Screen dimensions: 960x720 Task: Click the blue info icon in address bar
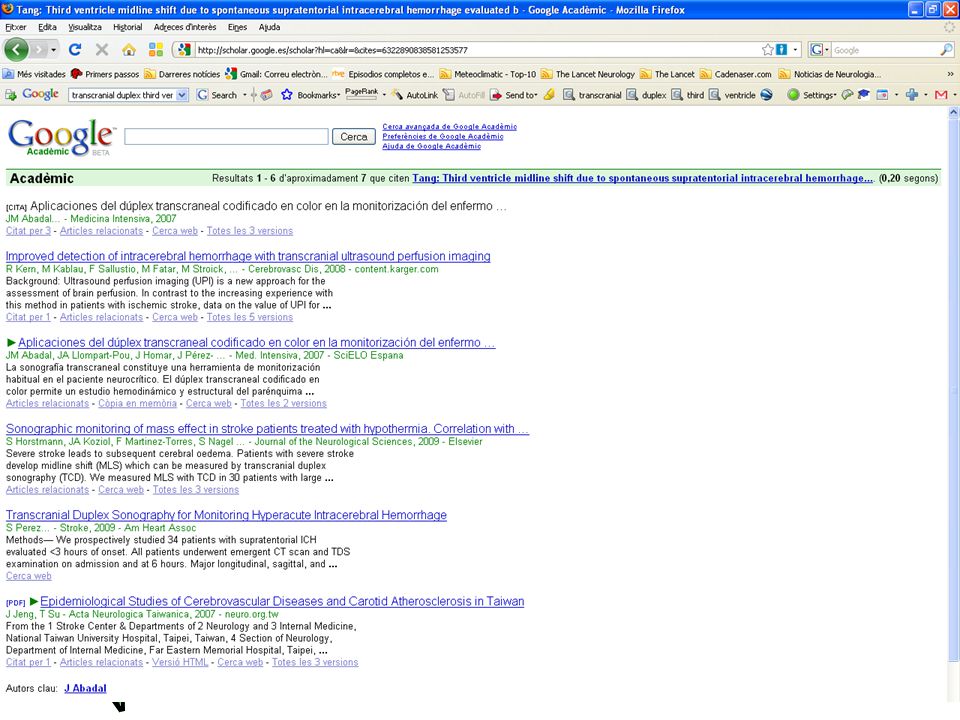(781, 50)
